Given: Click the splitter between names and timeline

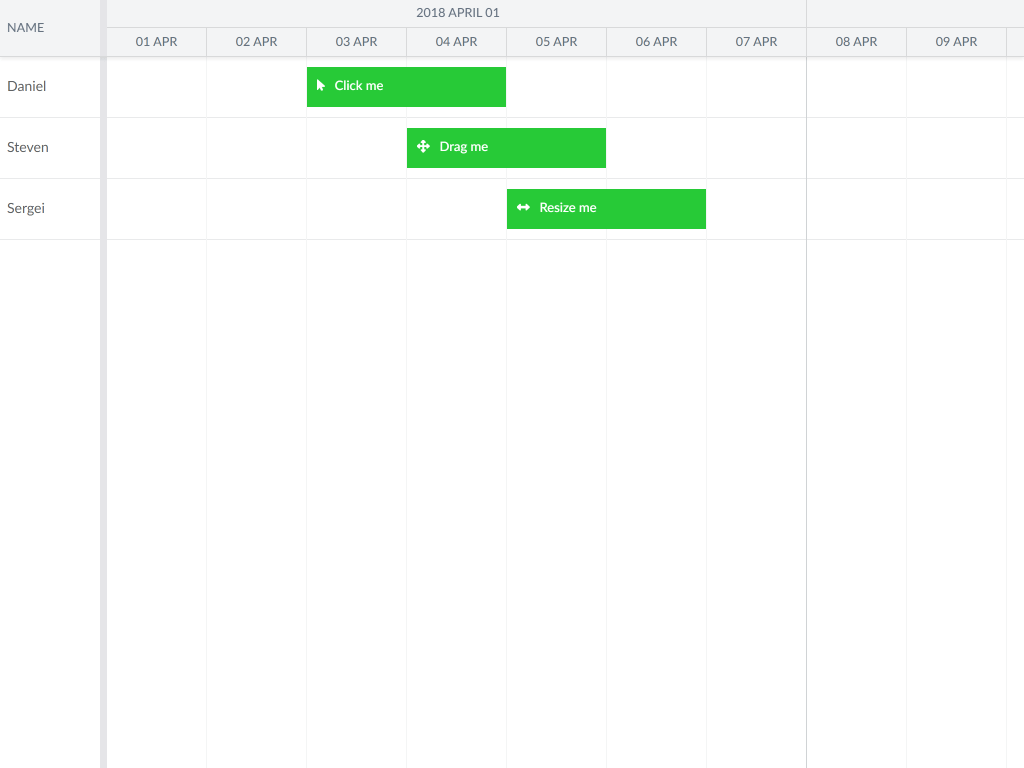Looking at the screenshot, I should (x=104, y=384).
